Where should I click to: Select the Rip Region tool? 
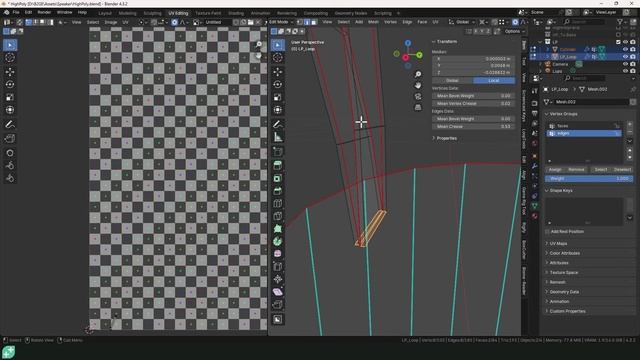click(278, 304)
